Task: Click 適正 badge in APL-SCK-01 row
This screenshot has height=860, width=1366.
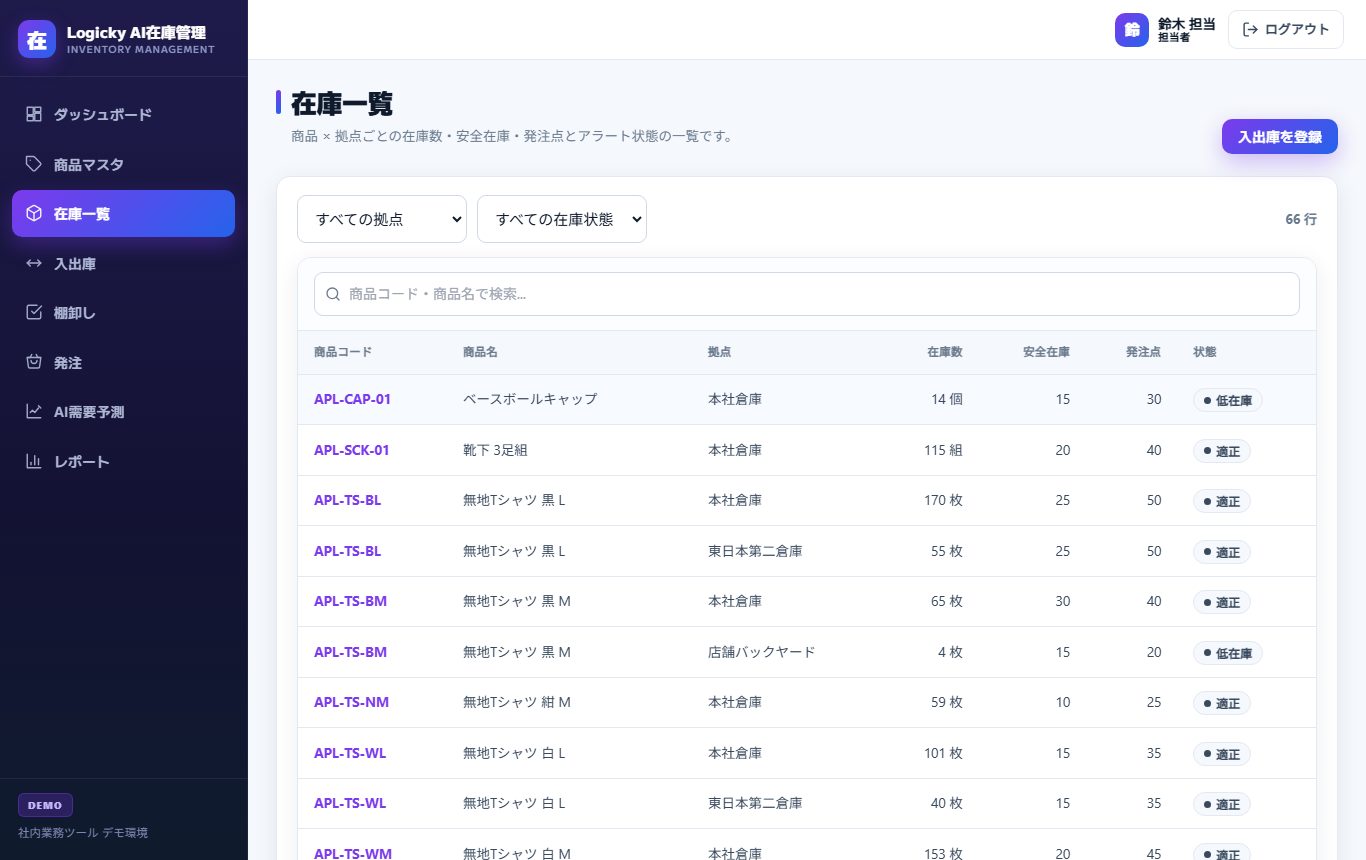Action: [1221, 451]
